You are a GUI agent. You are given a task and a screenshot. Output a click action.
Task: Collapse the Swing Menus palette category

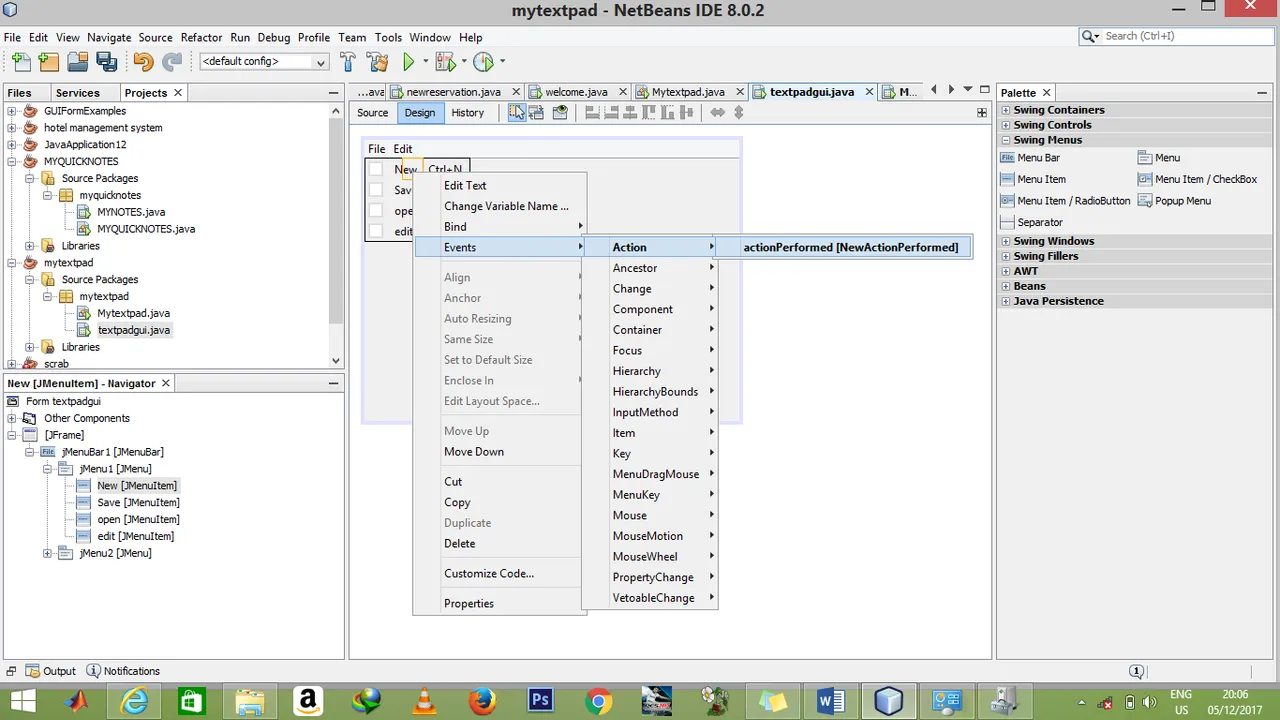tap(1006, 140)
